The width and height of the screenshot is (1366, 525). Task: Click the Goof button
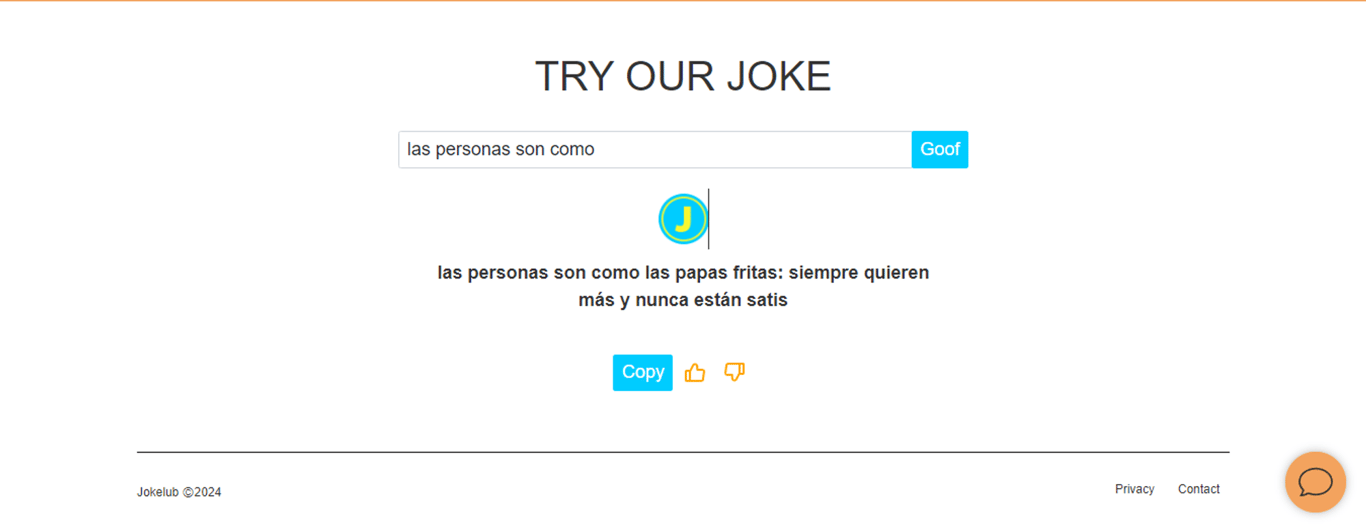940,149
